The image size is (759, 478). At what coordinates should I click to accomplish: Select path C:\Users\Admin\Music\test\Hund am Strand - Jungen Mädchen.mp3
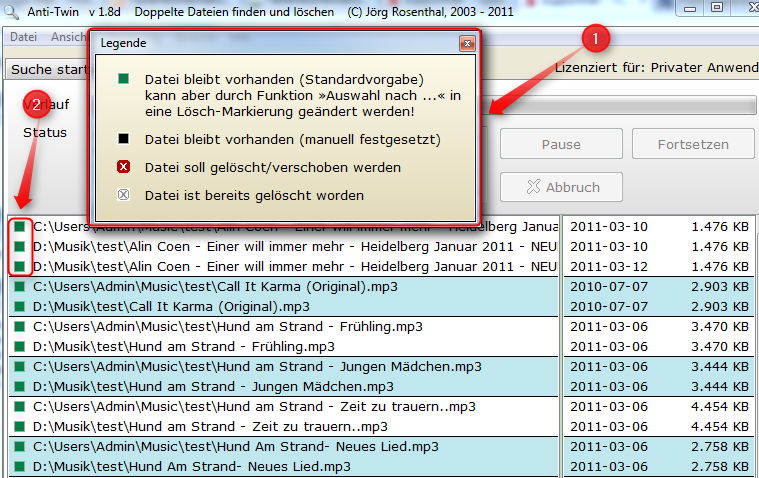tap(257, 367)
